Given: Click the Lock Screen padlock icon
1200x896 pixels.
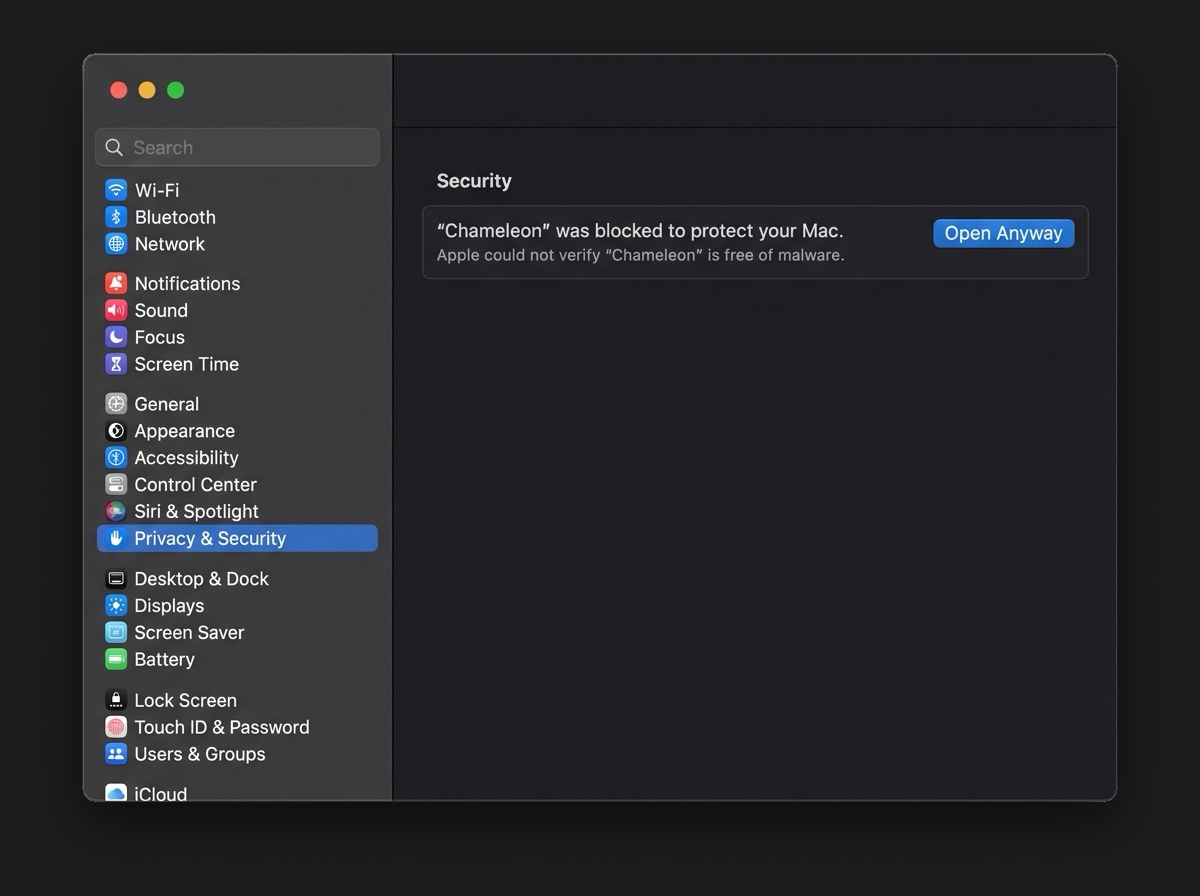Looking at the screenshot, I should click(116, 700).
